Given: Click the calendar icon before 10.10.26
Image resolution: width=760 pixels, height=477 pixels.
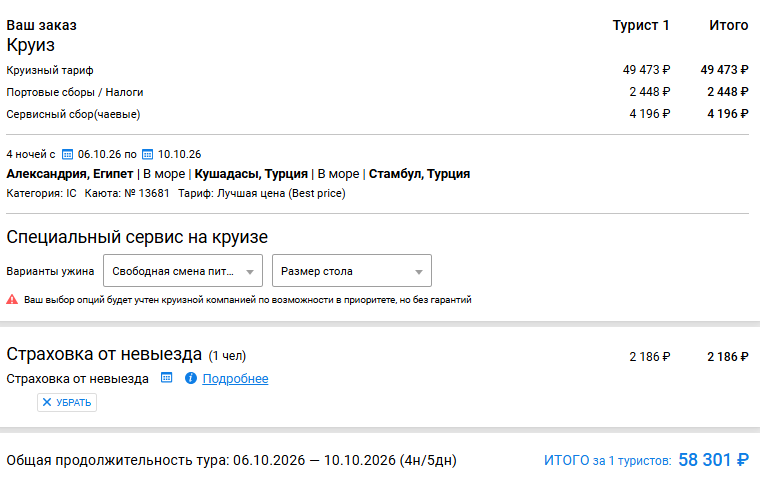Looking at the screenshot, I should point(147,155).
